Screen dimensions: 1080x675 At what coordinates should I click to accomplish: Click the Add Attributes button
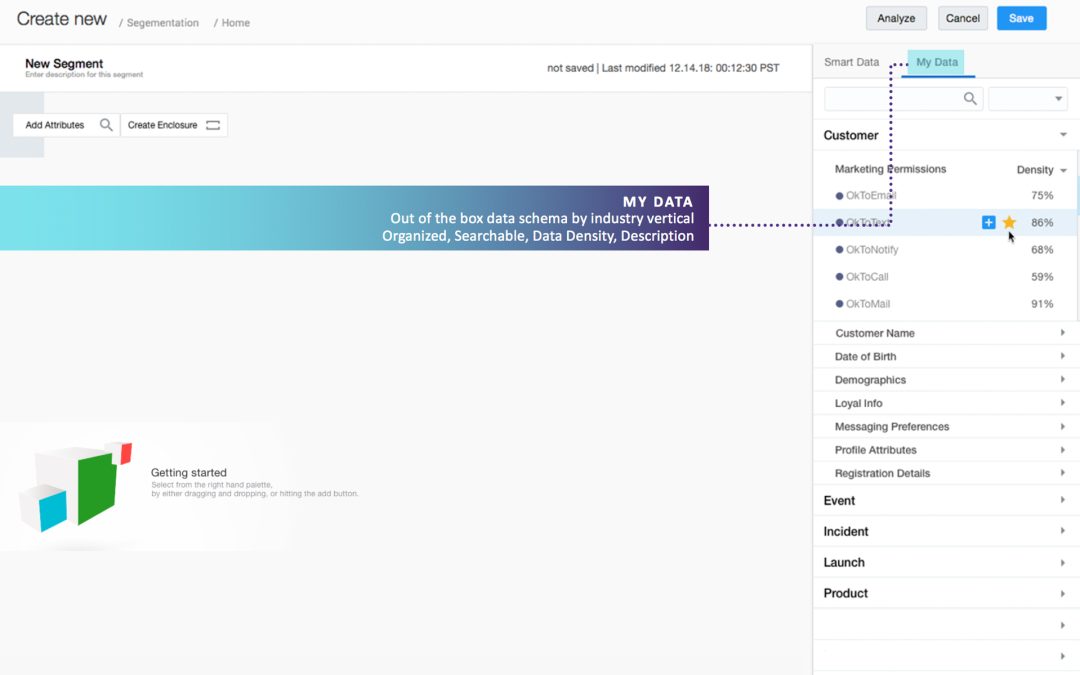66,125
